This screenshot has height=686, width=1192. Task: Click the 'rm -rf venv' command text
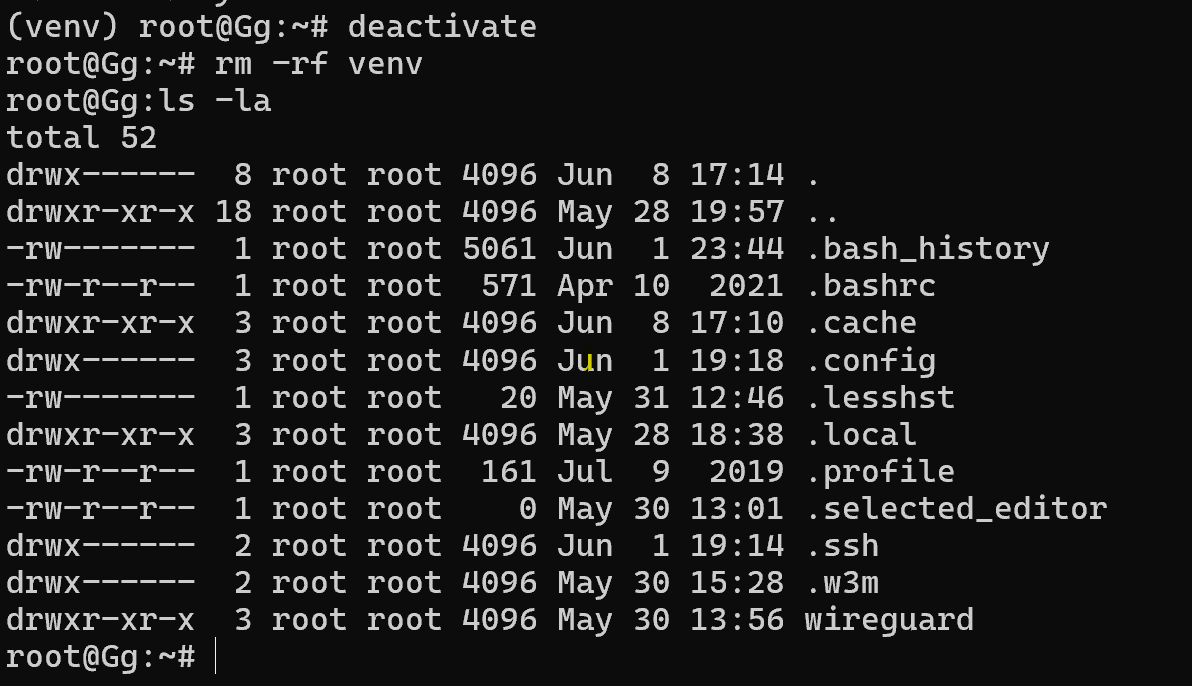(319, 64)
